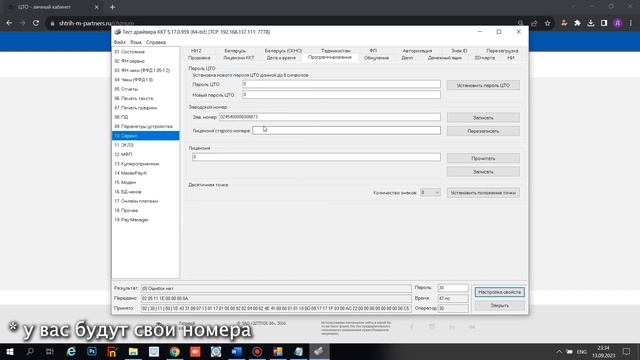Open File Explorer from the taskbar

point(133,351)
